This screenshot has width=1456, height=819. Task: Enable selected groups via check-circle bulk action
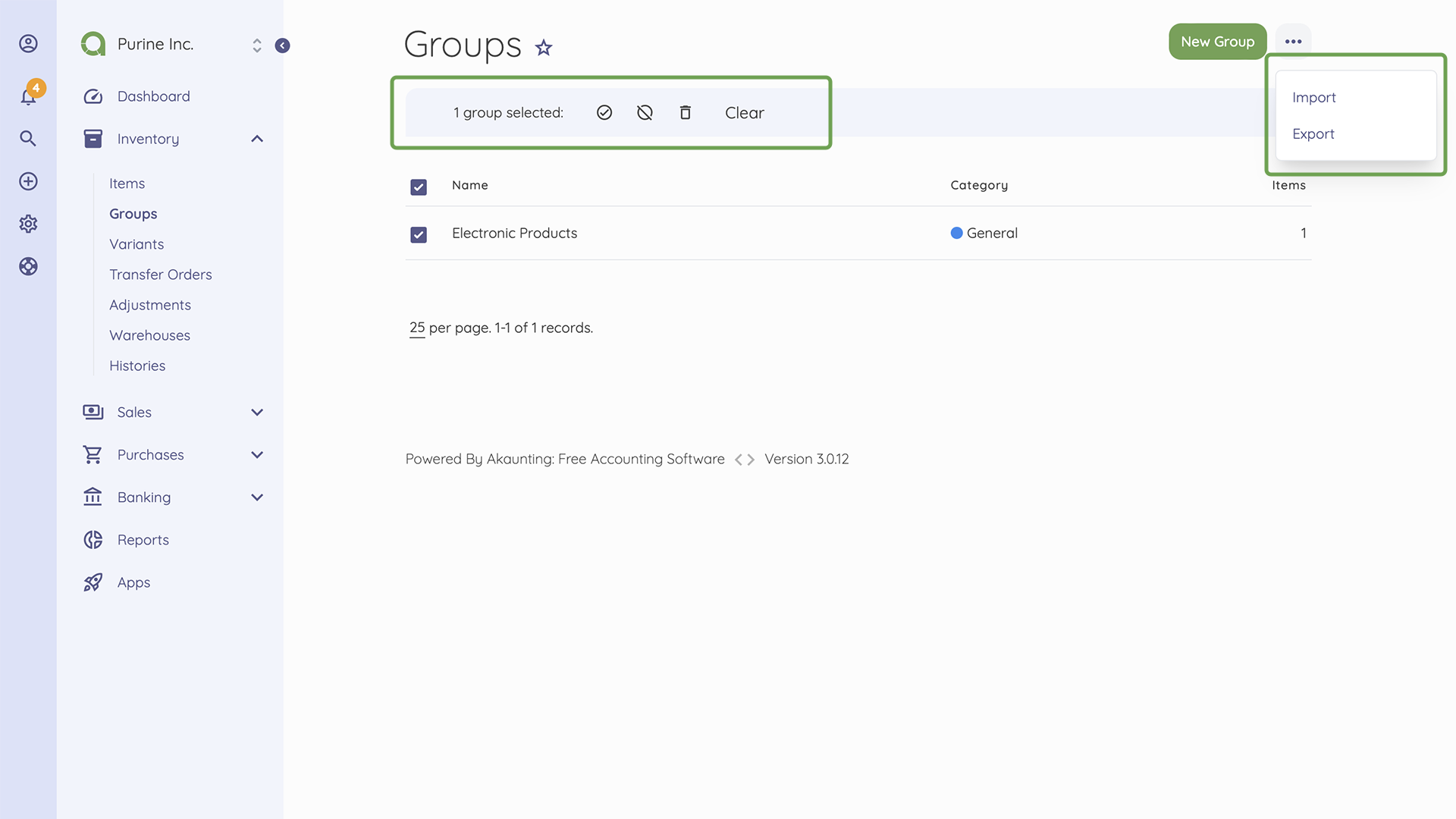604,112
